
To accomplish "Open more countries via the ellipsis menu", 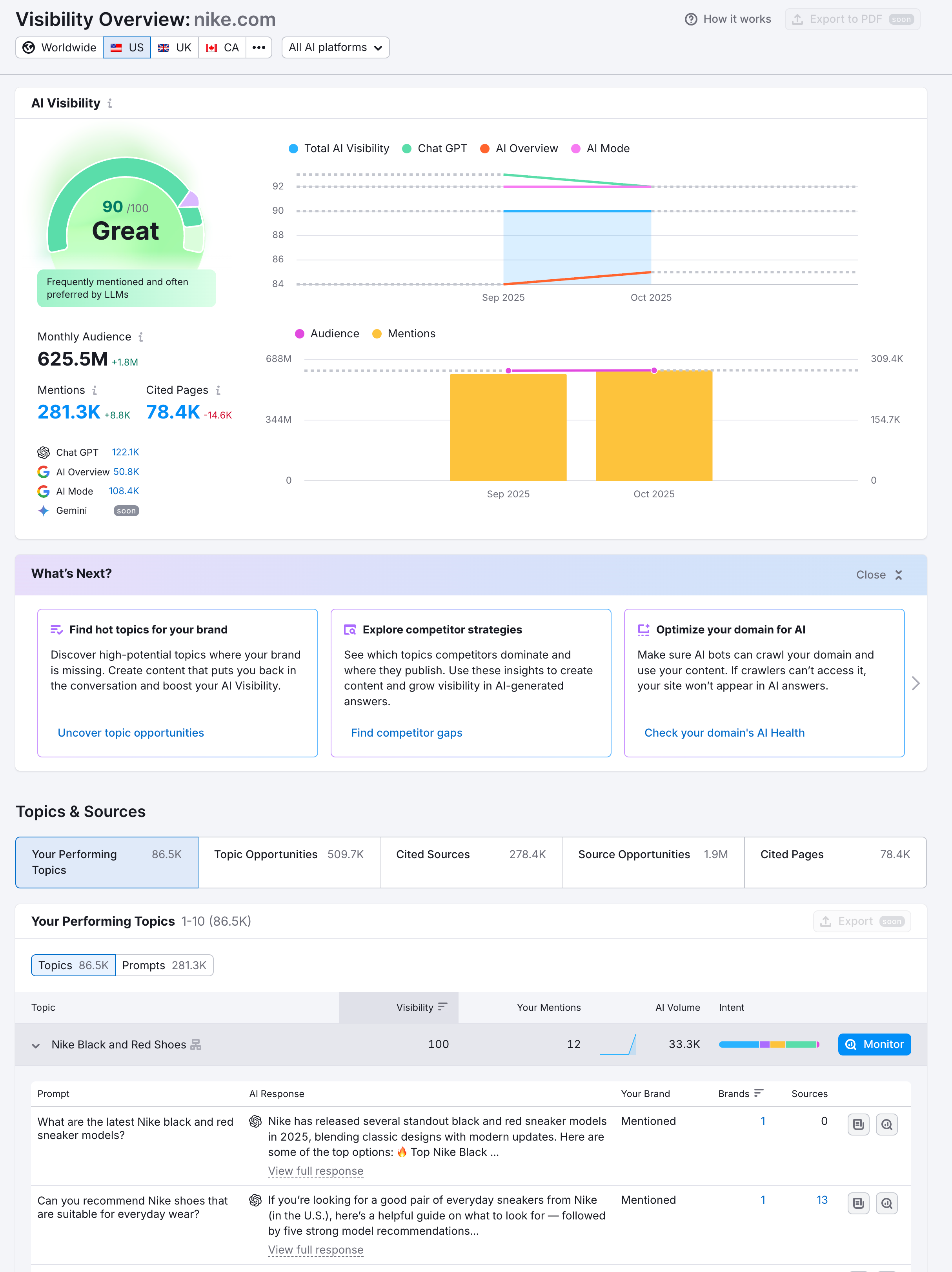I will click(x=258, y=47).
